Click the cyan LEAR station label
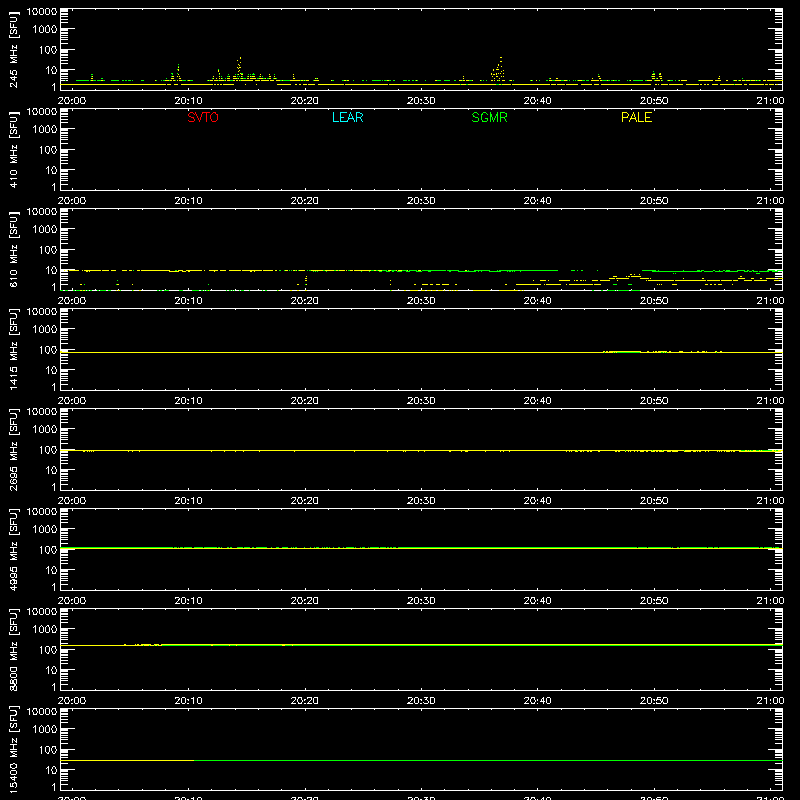800x800 pixels. pos(347,117)
